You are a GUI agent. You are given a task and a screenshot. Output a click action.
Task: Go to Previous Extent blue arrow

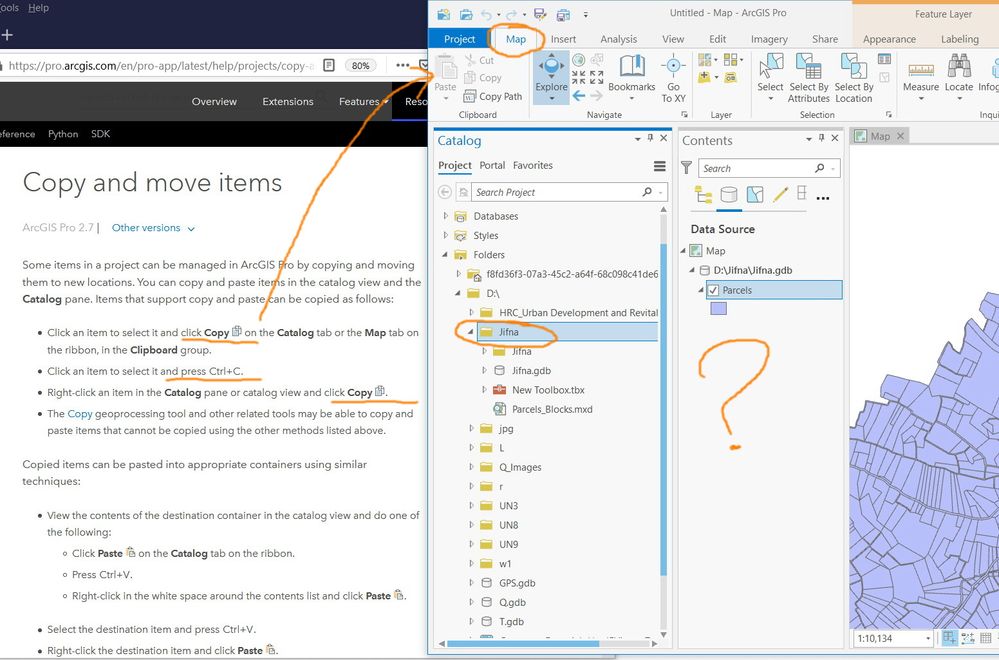pyautogui.click(x=579, y=96)
